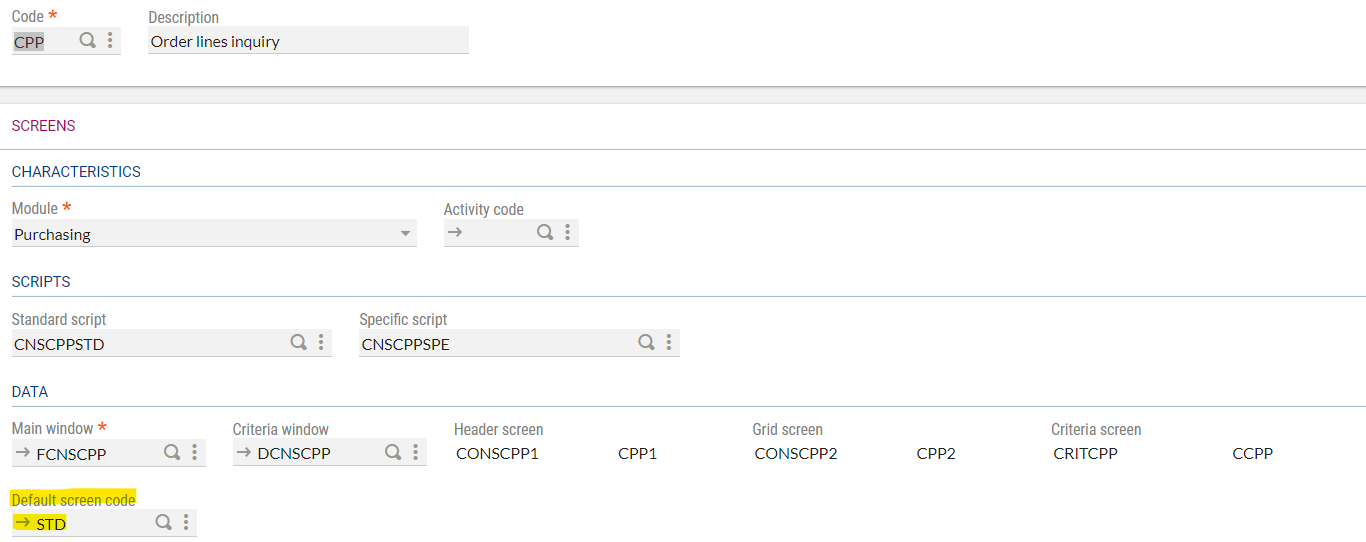Open the Activity code three-dot actions menu
Image resolution: width=1366 pixels, height=542 pixels.
[567, 232]
